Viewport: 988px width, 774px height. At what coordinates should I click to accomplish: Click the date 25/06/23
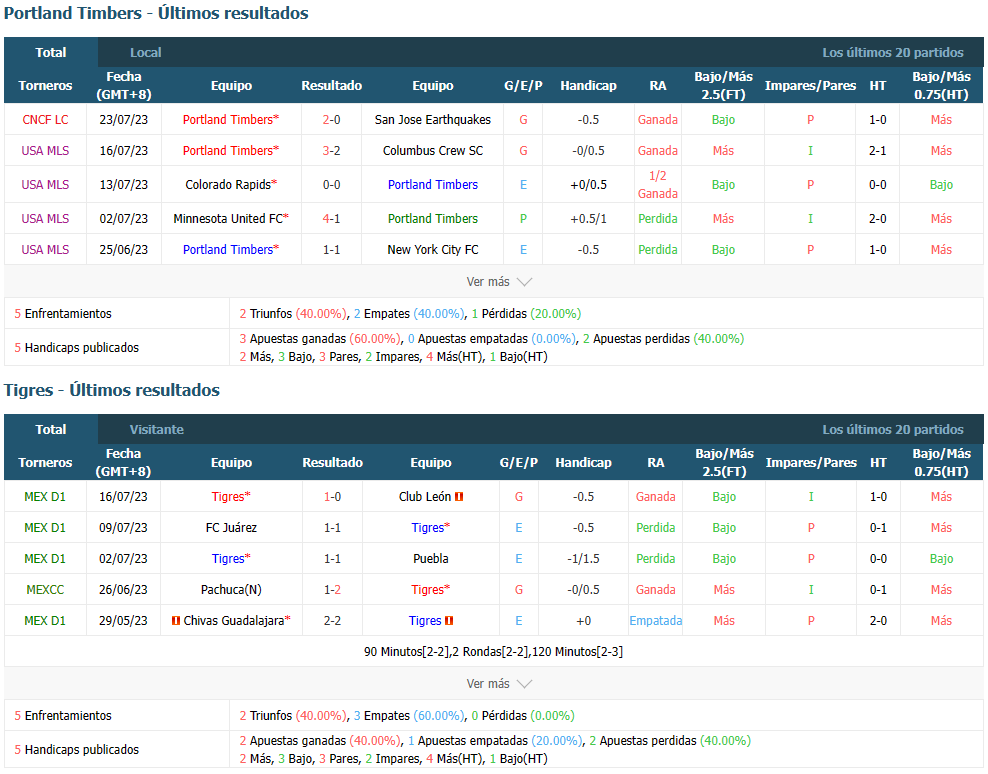point(124,250)
